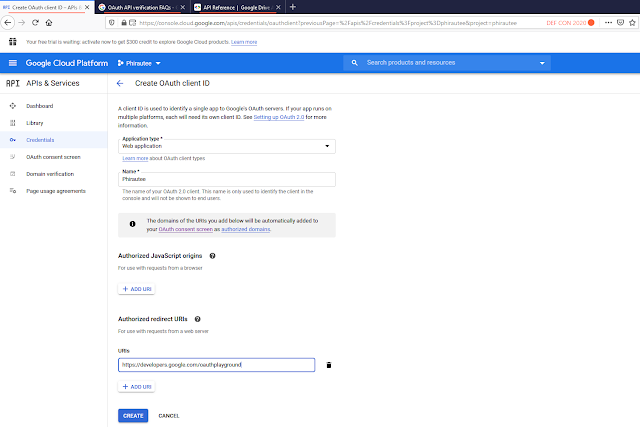Open help for Authorized JavaScript origins
Viewport: 640px width, 427px height.
(212, 256)
